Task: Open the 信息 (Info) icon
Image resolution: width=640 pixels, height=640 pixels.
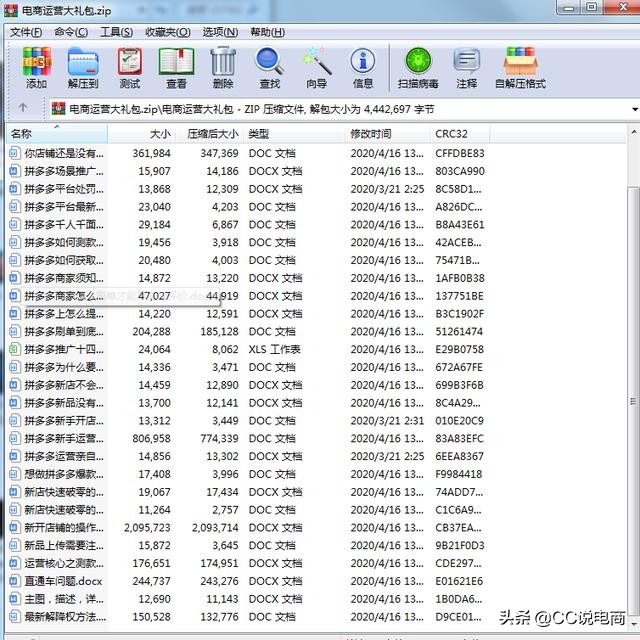Action: [363, 62]
